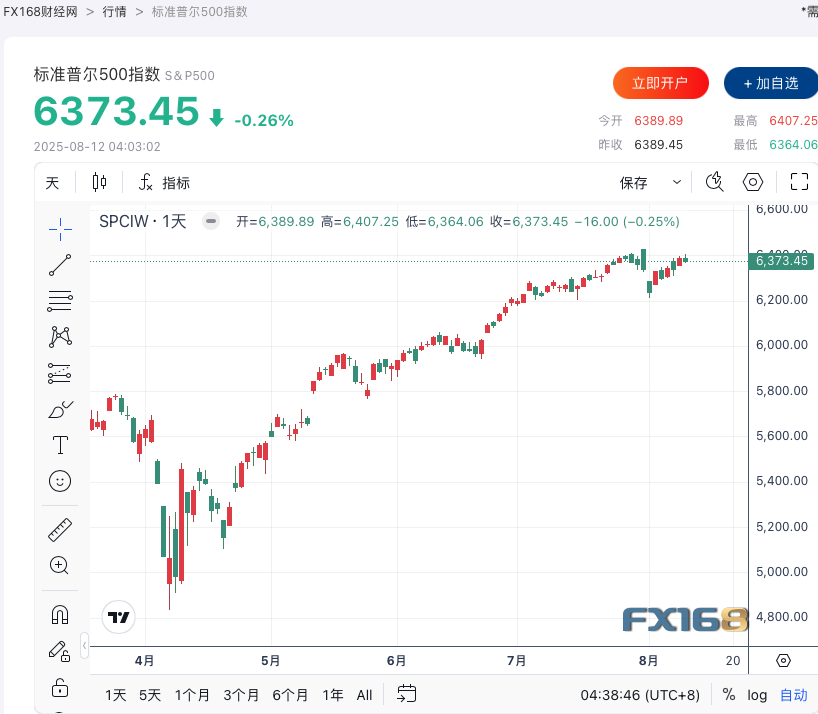818x714 pixels.
Task: Enter fullscreen chart mode
Action: coord(799,182)
